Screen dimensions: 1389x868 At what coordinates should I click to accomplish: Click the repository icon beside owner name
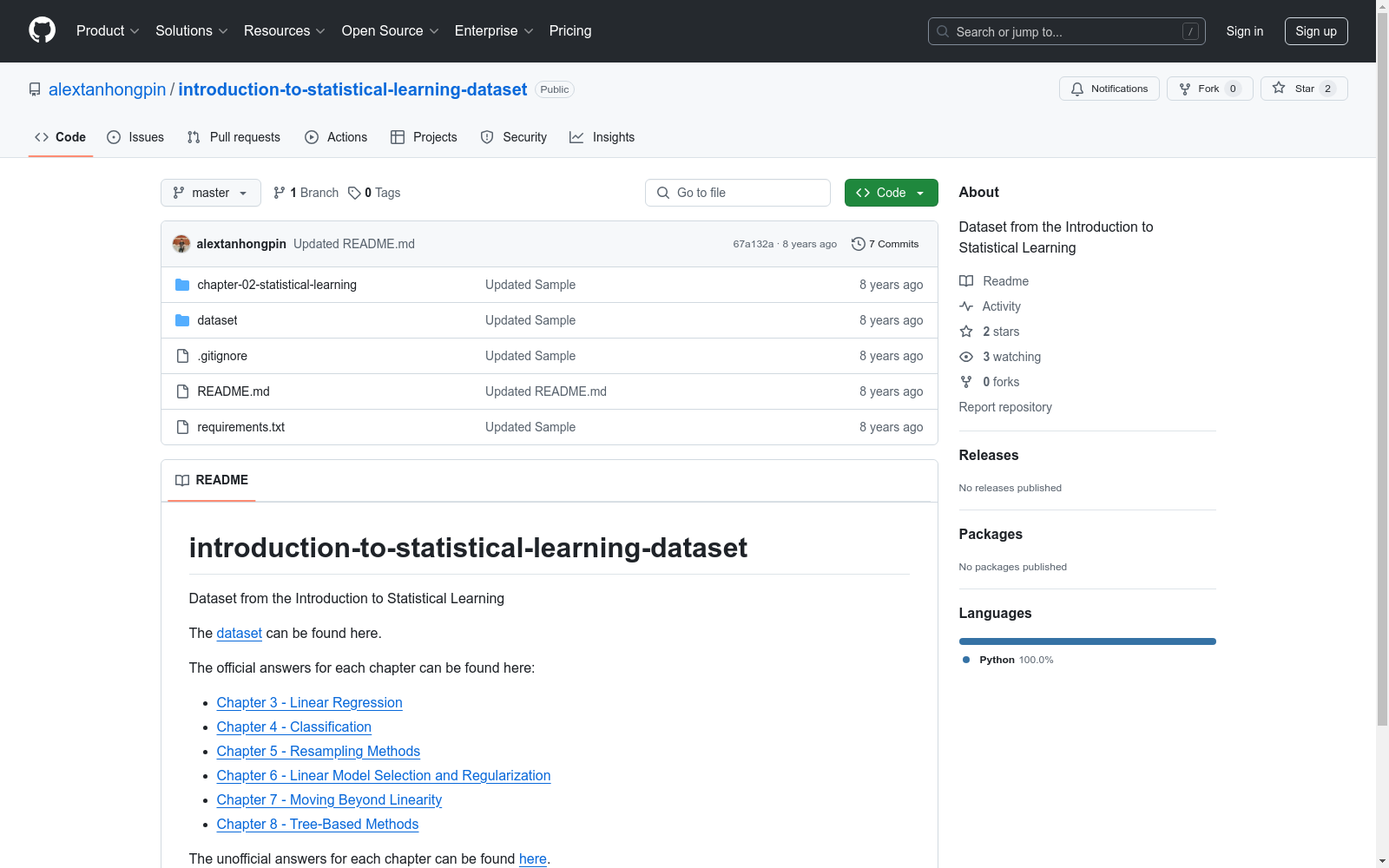pyautogui.click(x=35, y=89)
